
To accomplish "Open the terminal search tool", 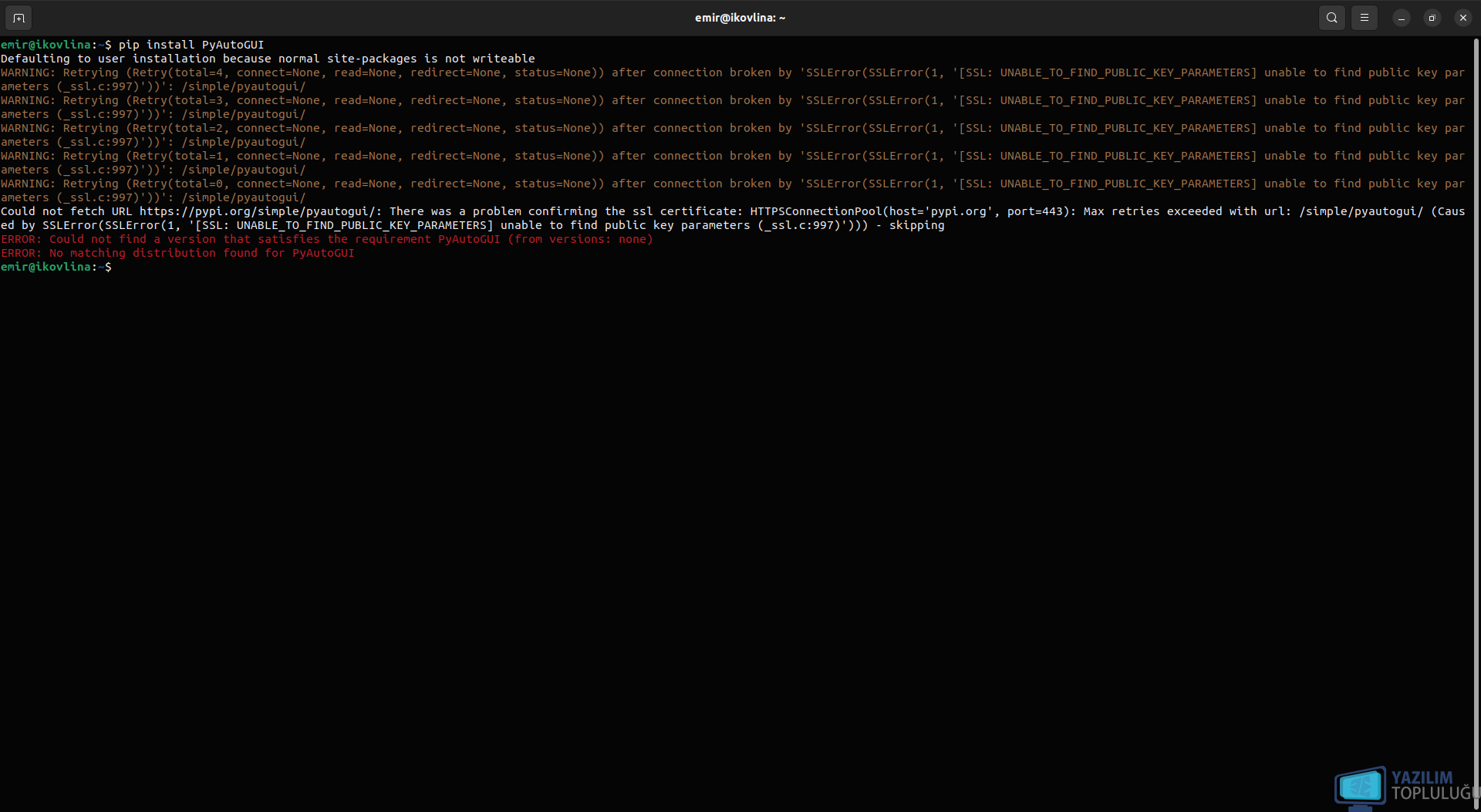I will [1331, 18].
